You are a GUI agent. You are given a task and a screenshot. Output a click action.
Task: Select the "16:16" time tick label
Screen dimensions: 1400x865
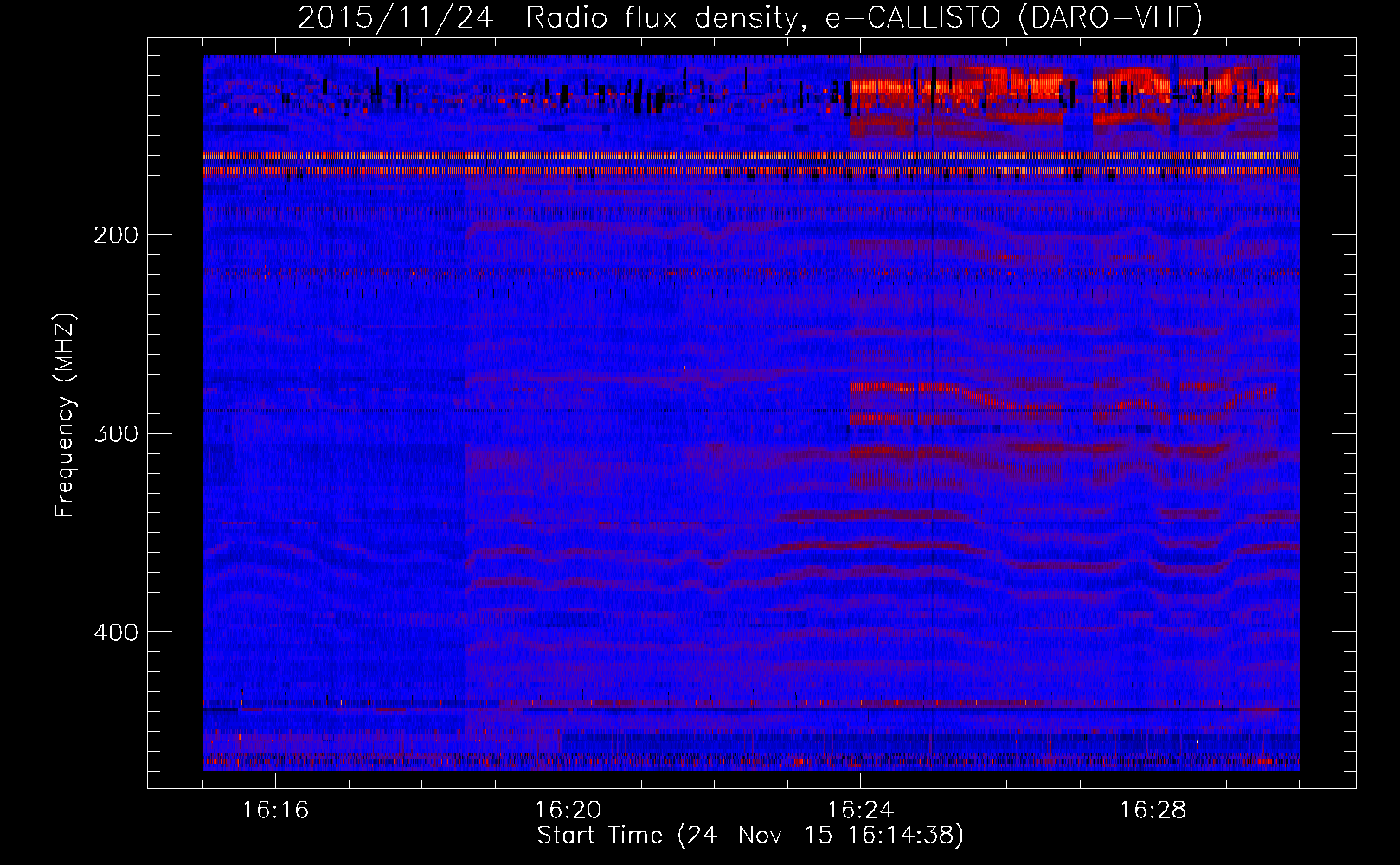click(x=275, y=811)
